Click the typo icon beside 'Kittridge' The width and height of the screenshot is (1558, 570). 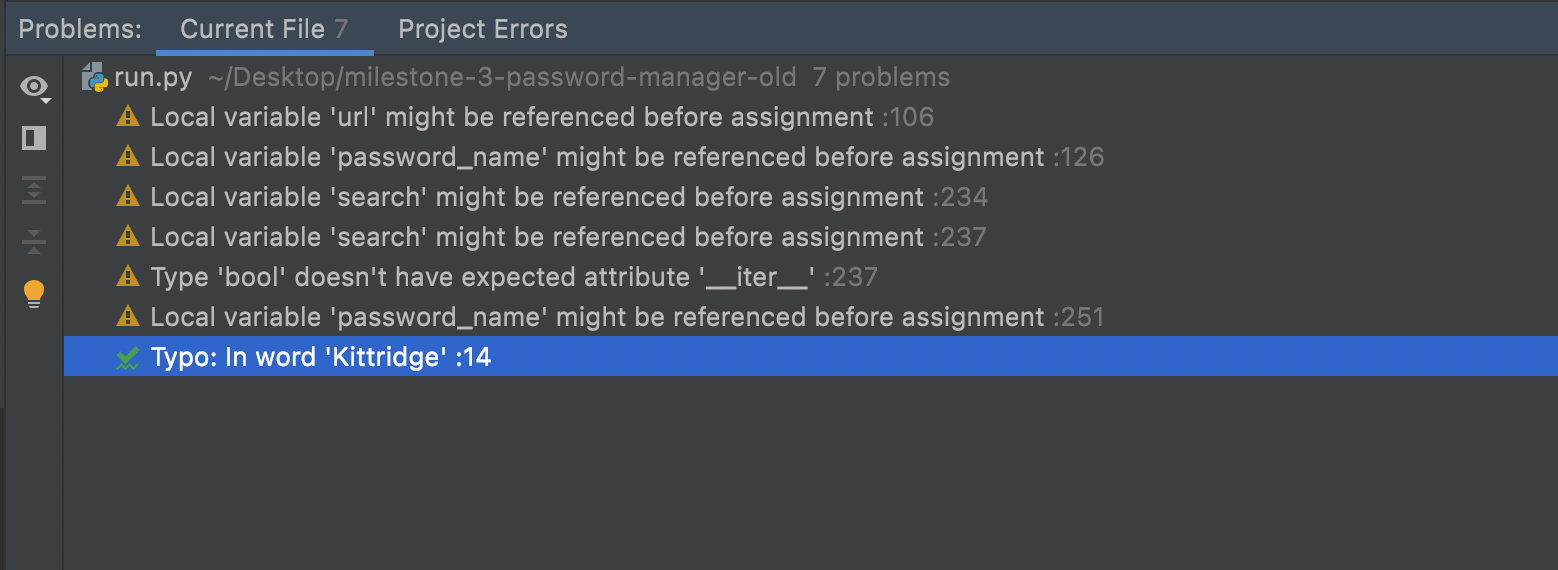[x=128, y=358]
